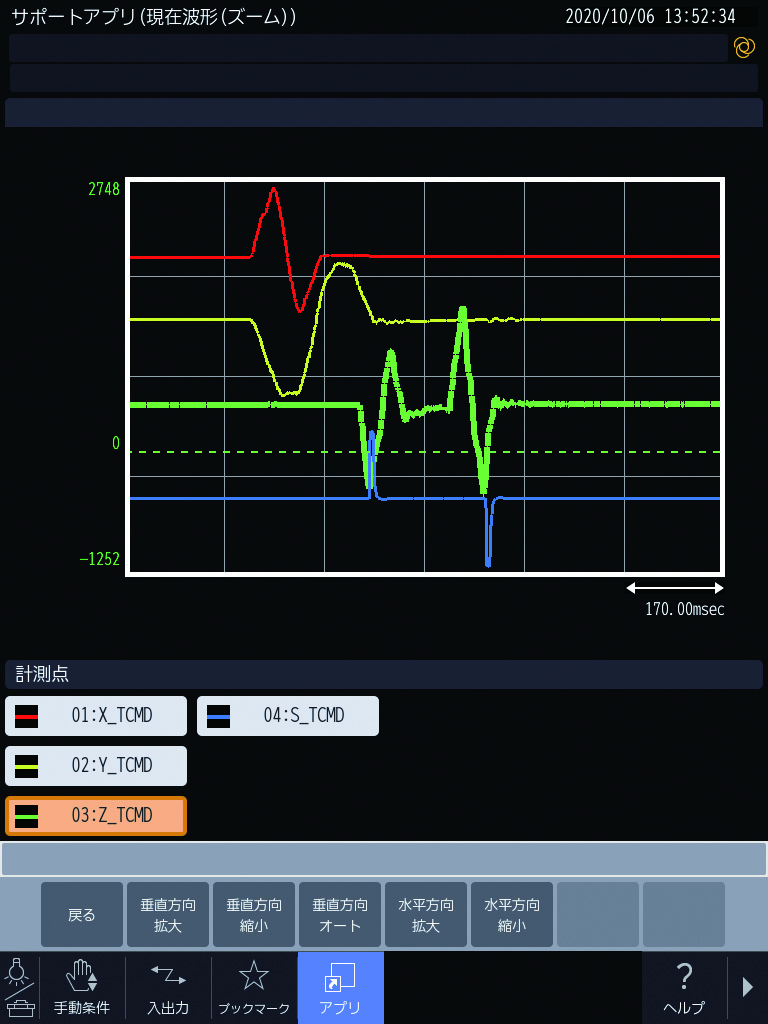The height and width of the screenshot is (1024, 768).
Task: Click the red X_TCMD waveform peak
Action: (x=274, y=189)
